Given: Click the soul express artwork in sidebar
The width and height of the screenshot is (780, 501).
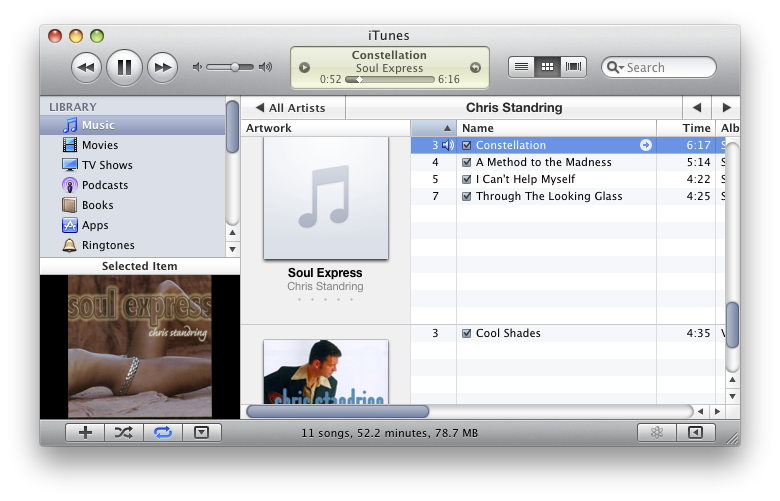Looking at the screenshot, I should (x=140, y=347).
